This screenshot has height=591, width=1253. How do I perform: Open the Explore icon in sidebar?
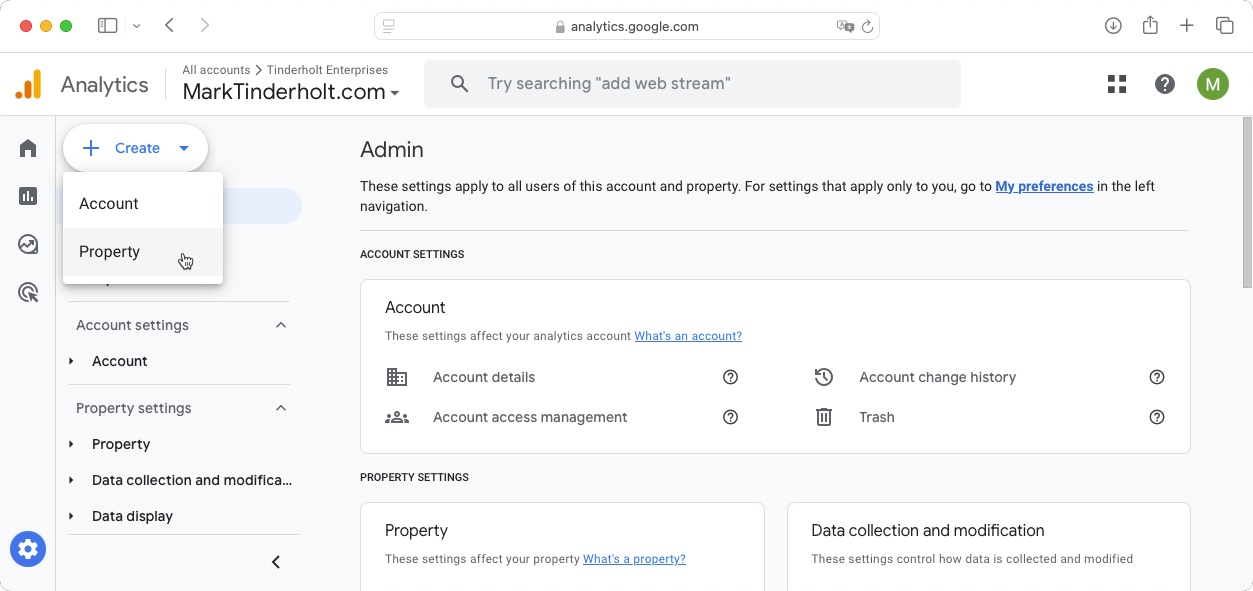tap(28, 244)
